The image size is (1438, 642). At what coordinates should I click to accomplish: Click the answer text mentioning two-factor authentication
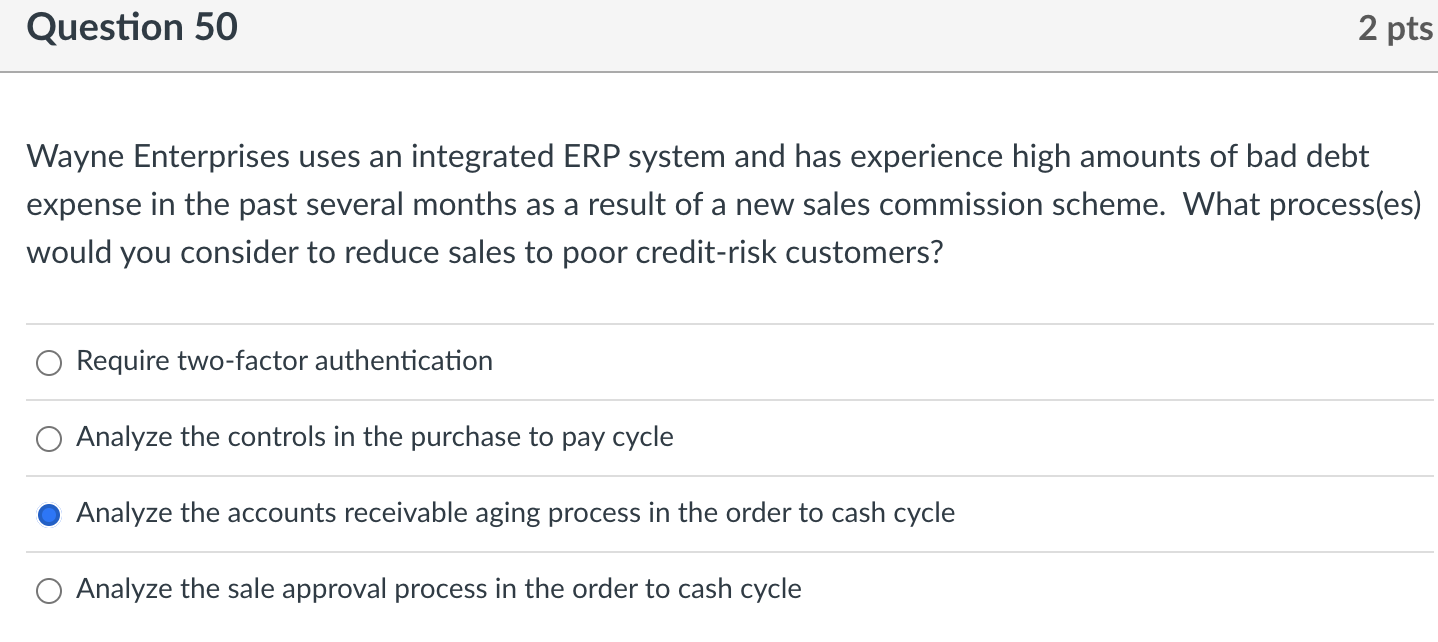coord(284,361)
